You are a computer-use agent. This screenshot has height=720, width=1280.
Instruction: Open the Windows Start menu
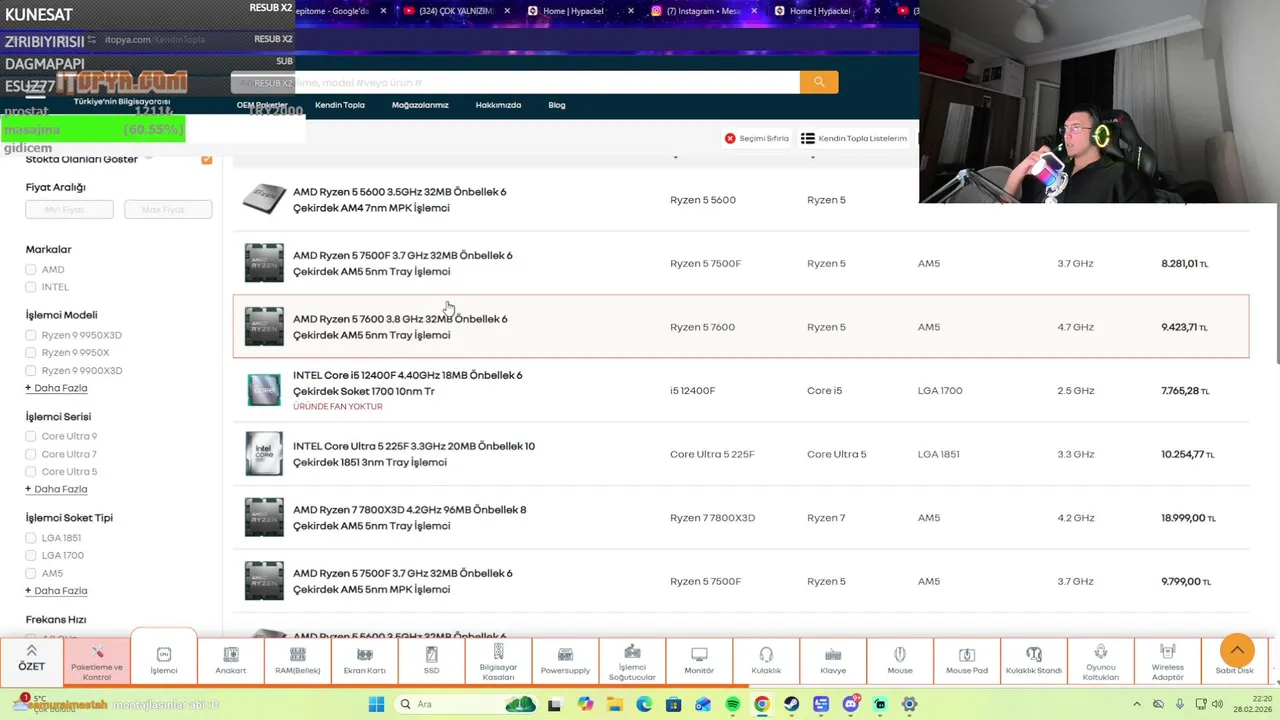point(376,704)
